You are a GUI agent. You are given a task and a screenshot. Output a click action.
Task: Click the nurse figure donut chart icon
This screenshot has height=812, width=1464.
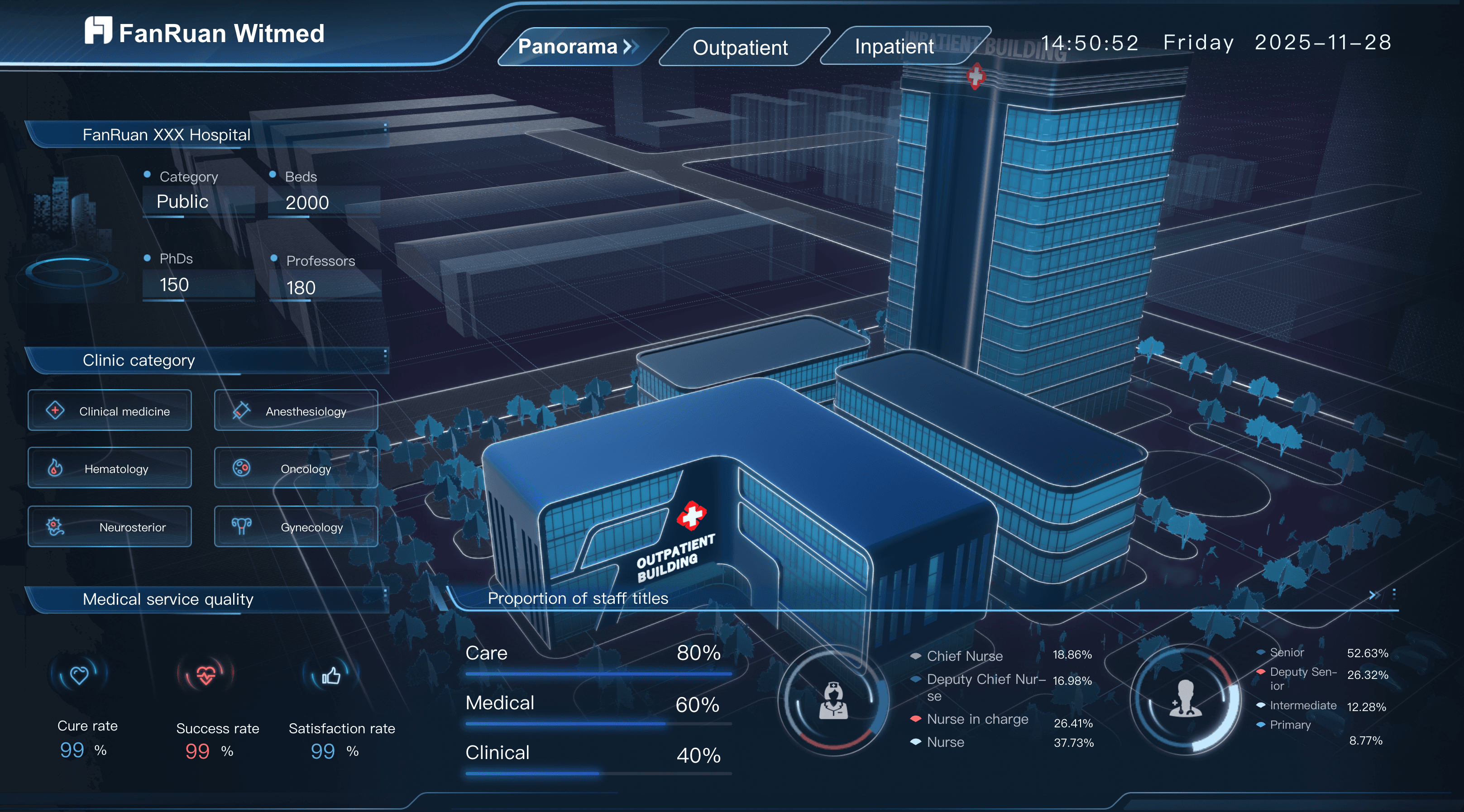[x=833, y=700]
